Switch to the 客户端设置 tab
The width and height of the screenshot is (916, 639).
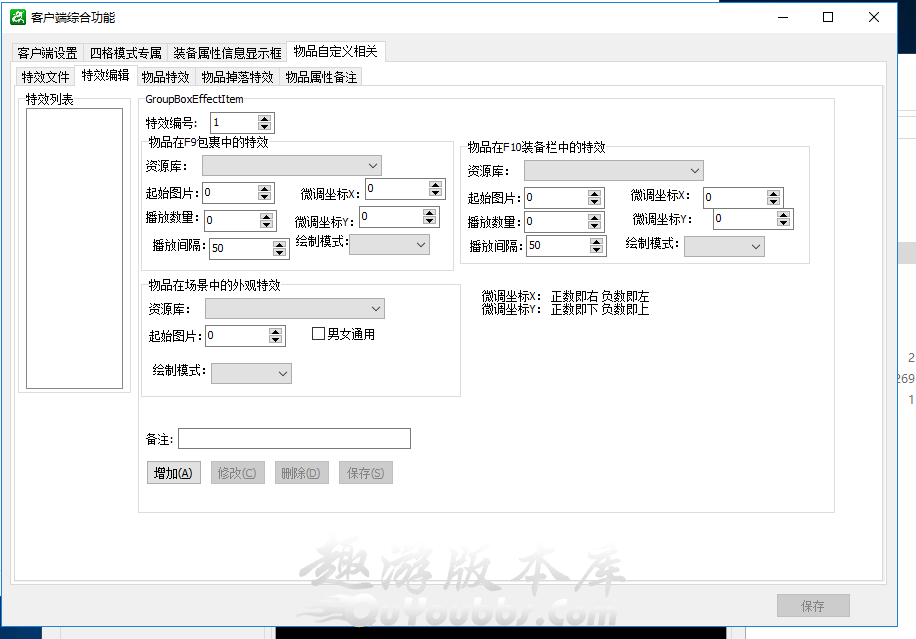(47, 53)
